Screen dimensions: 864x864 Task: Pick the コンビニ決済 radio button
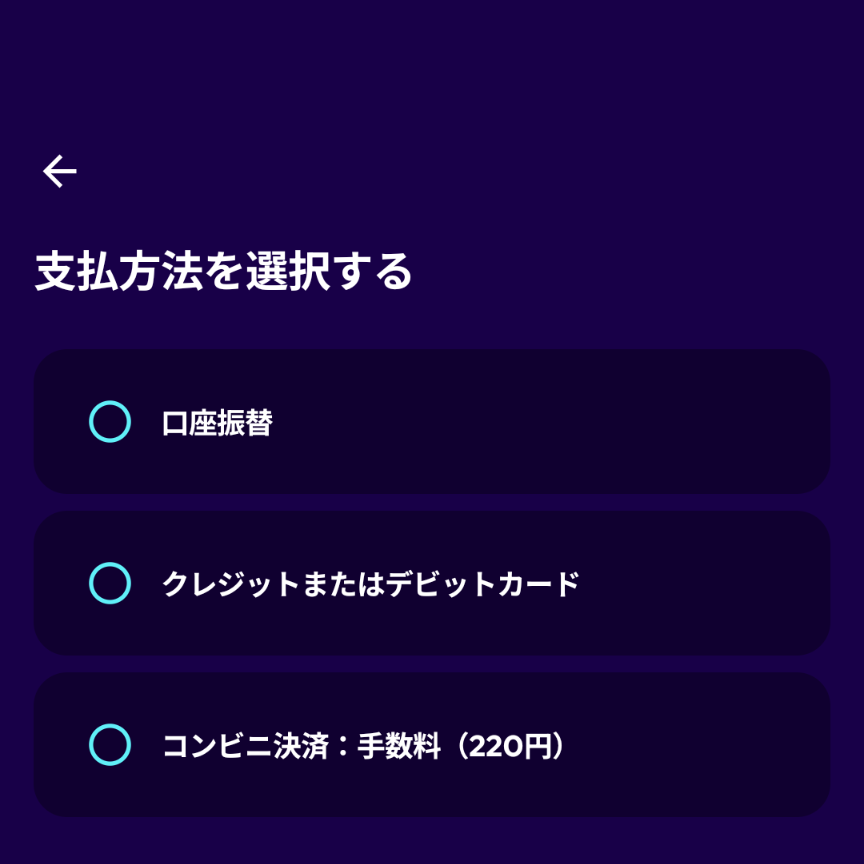(110, 745)
